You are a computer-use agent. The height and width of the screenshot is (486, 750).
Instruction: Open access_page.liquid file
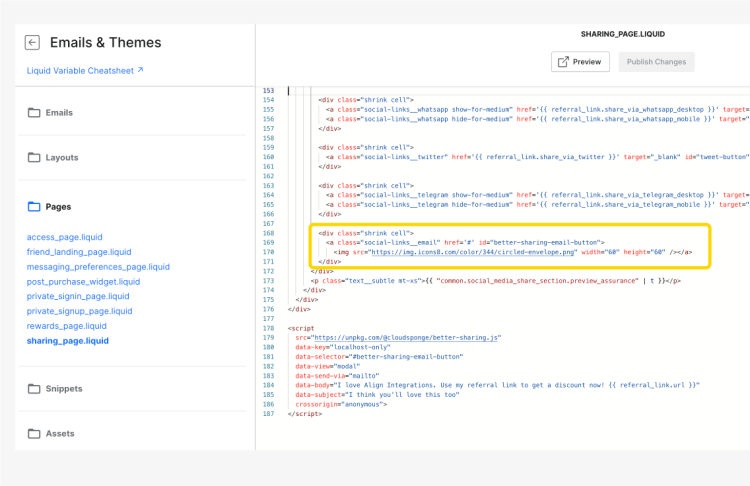coord(65,237)
